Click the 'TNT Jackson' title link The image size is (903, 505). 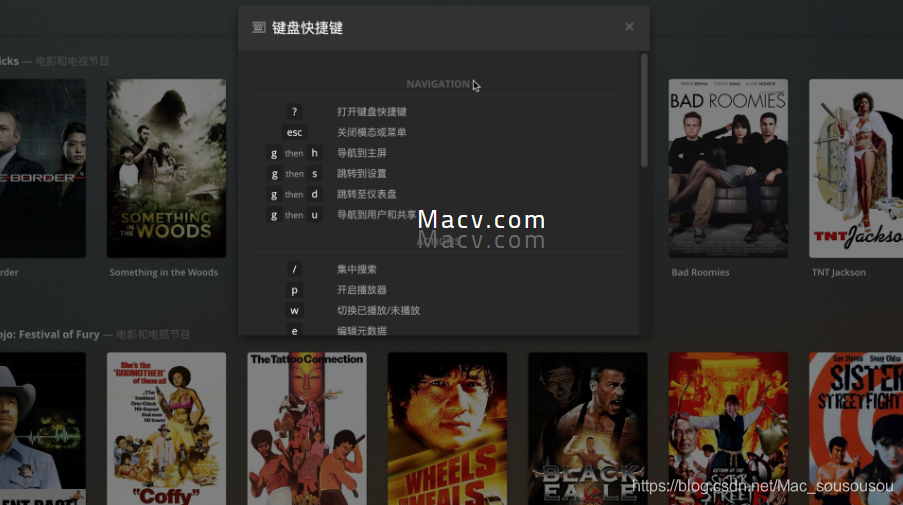(x=838, y=272)
